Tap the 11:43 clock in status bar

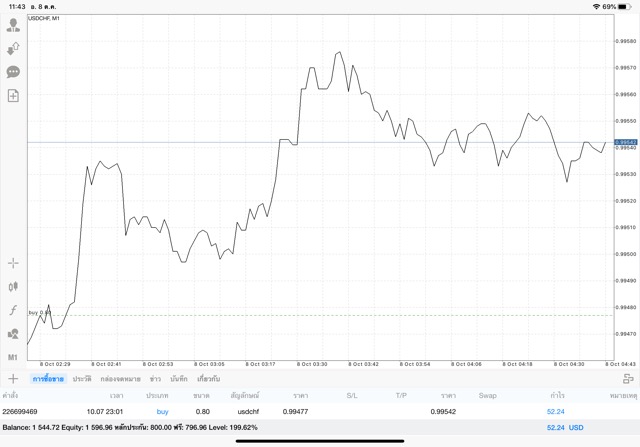click(x=17, y=7)
